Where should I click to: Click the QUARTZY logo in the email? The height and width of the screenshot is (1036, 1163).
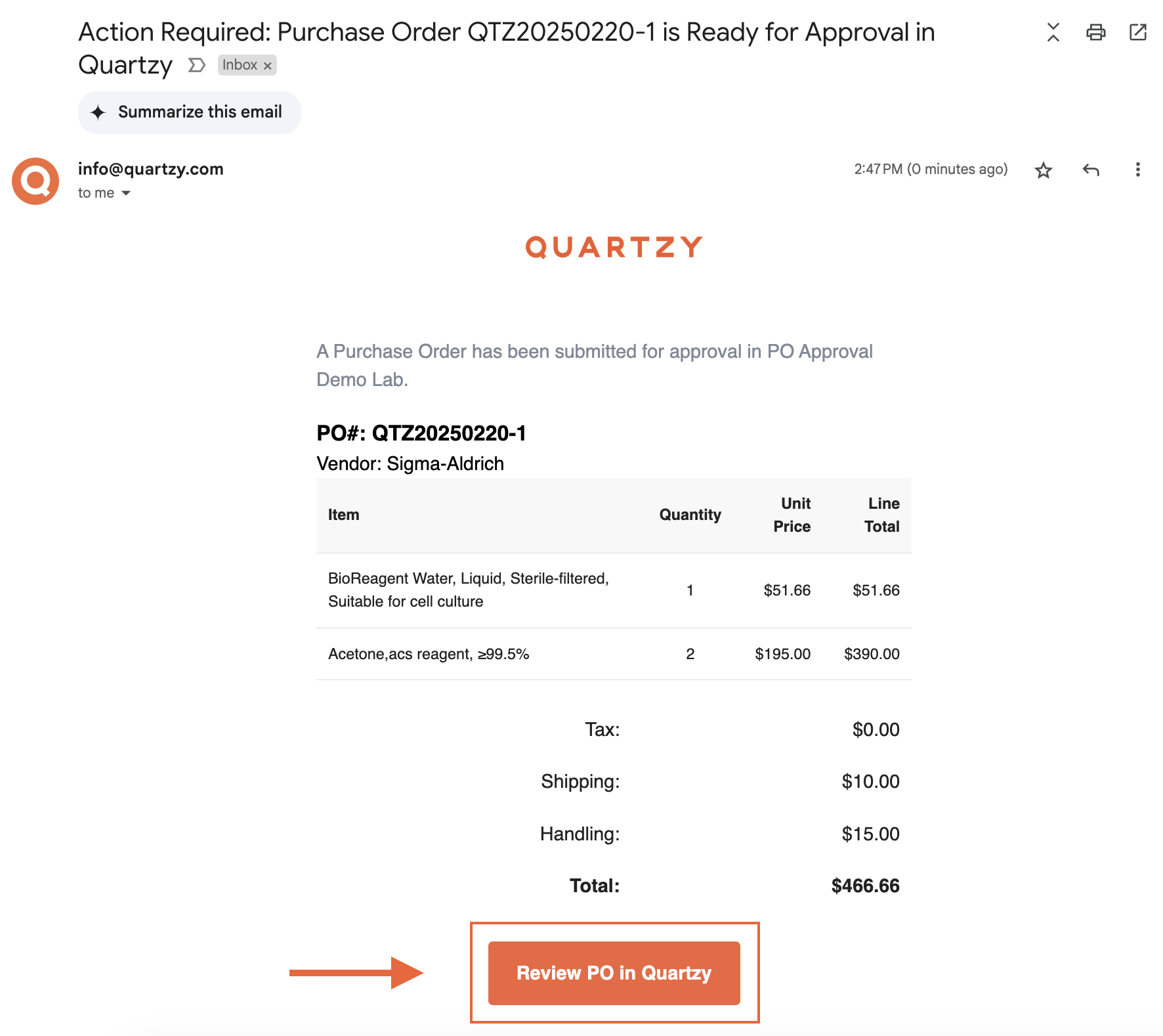pos(614,248)
